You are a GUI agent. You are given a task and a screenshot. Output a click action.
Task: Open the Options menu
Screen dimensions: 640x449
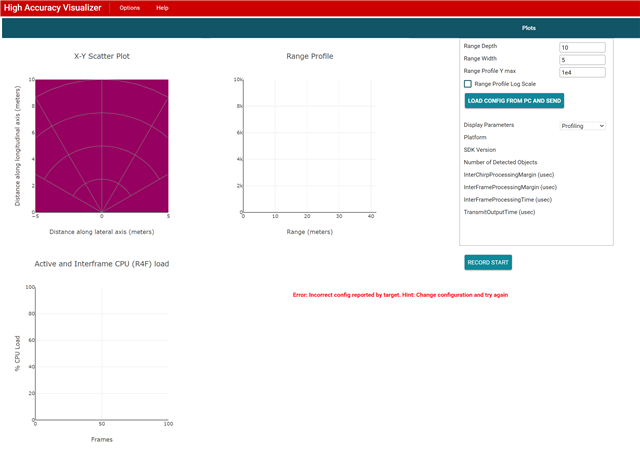point(129,8)
